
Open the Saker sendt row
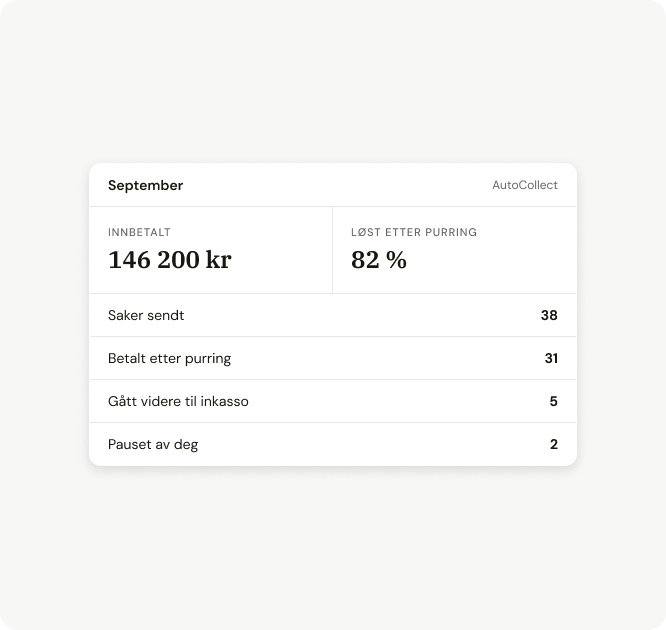click(333, 315)
